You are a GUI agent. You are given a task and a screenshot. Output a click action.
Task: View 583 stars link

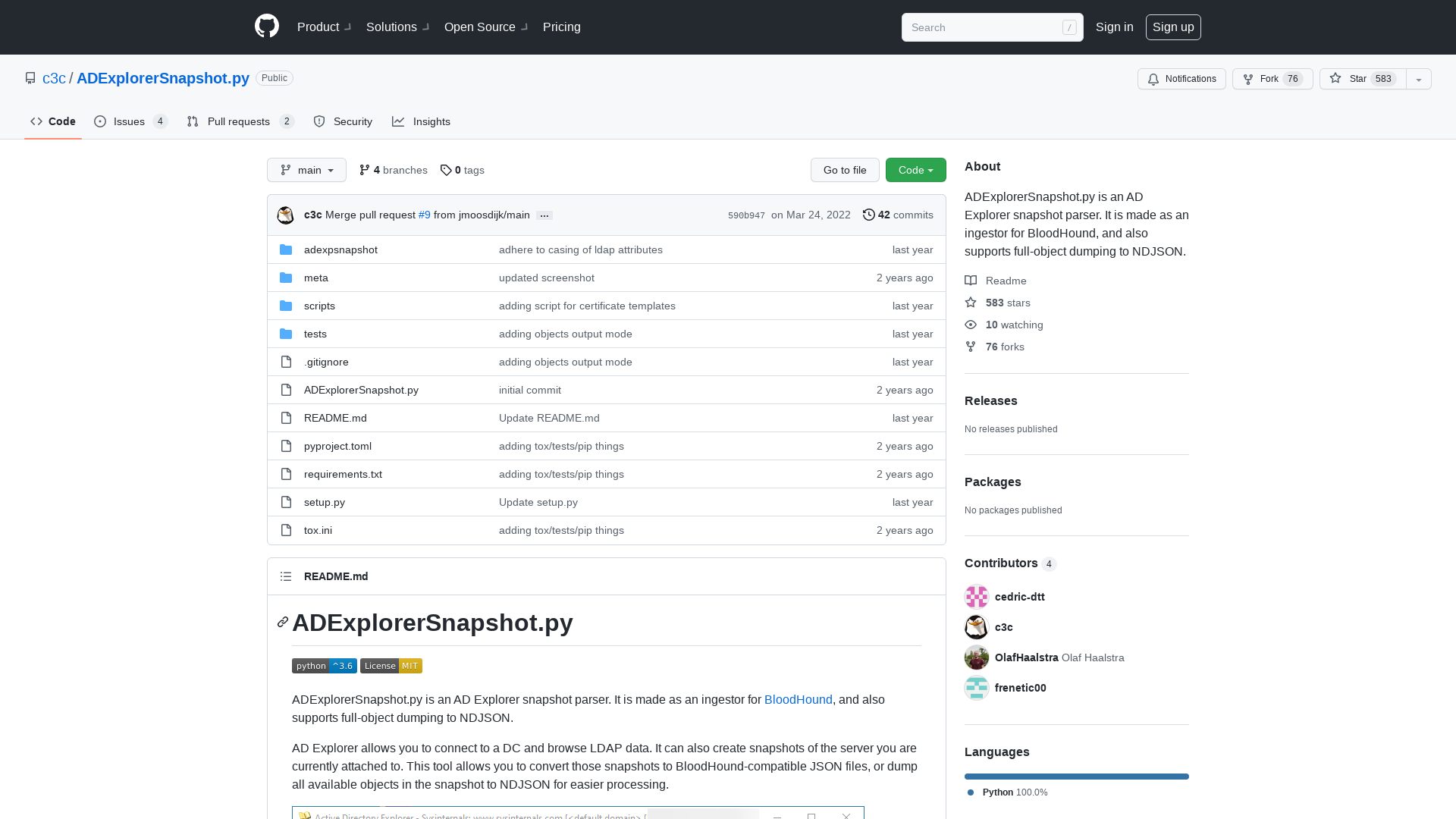coord(997,303)
